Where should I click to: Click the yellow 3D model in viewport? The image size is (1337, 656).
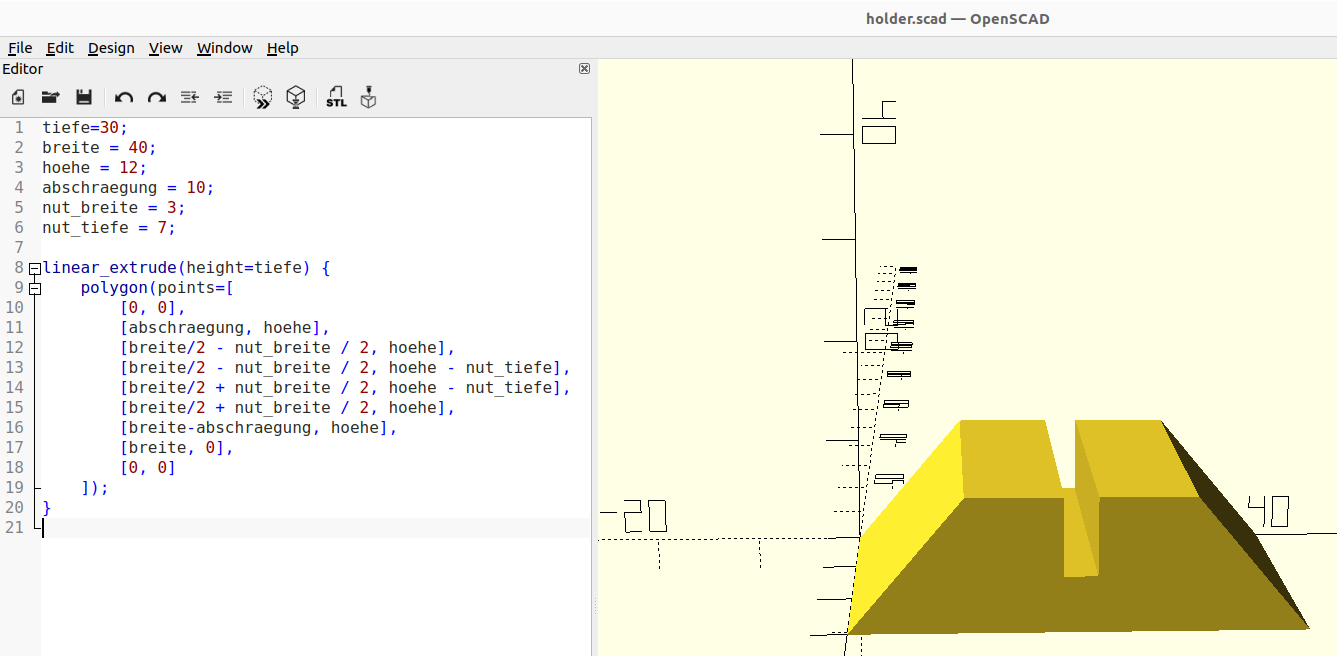click(x=1000, y=560)
